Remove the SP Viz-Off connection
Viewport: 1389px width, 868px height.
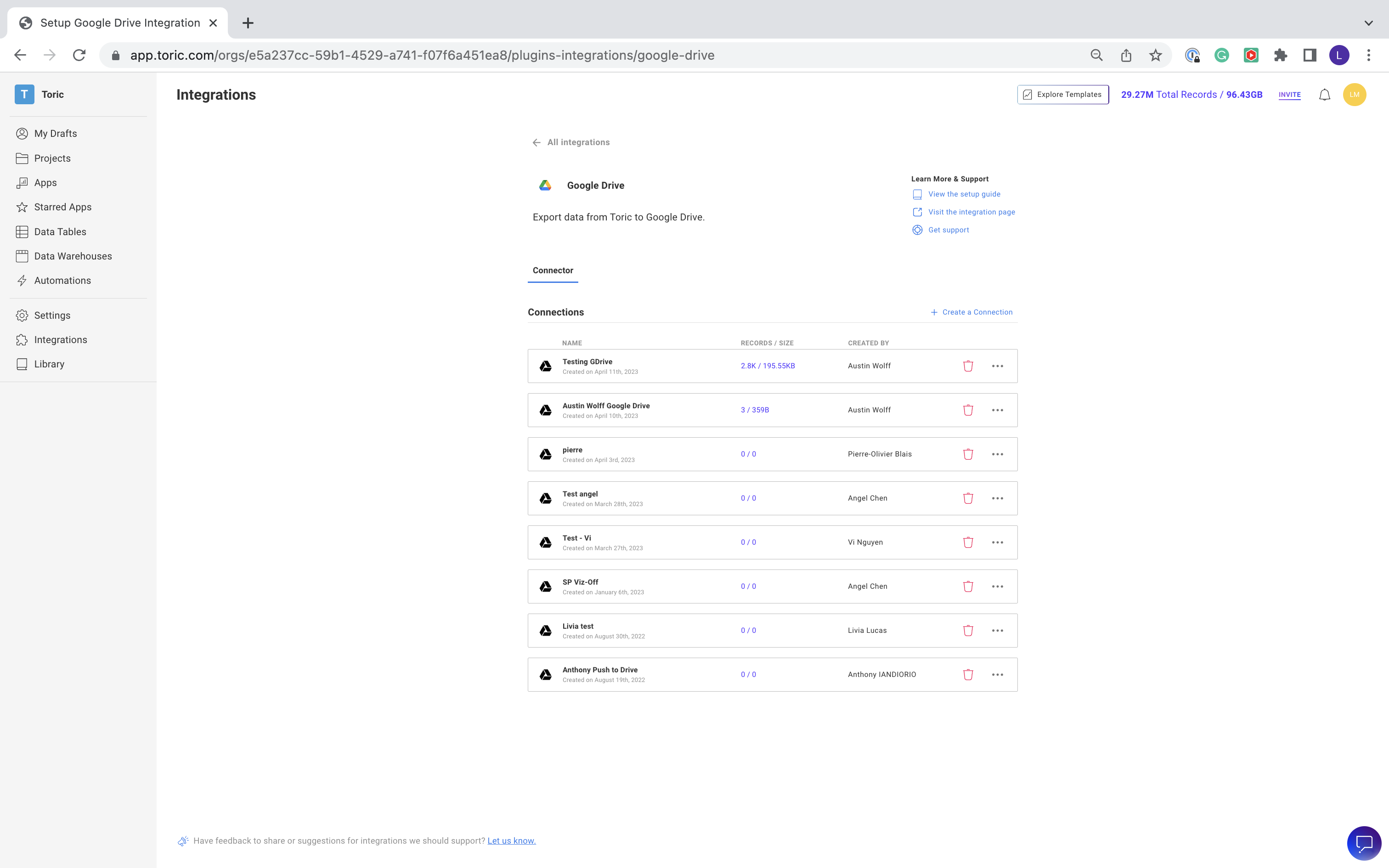[x=968, y=586]
